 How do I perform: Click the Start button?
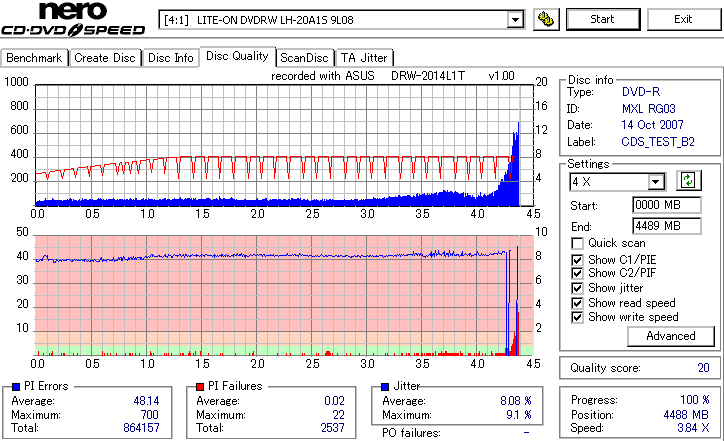click(x=603, y=19)
